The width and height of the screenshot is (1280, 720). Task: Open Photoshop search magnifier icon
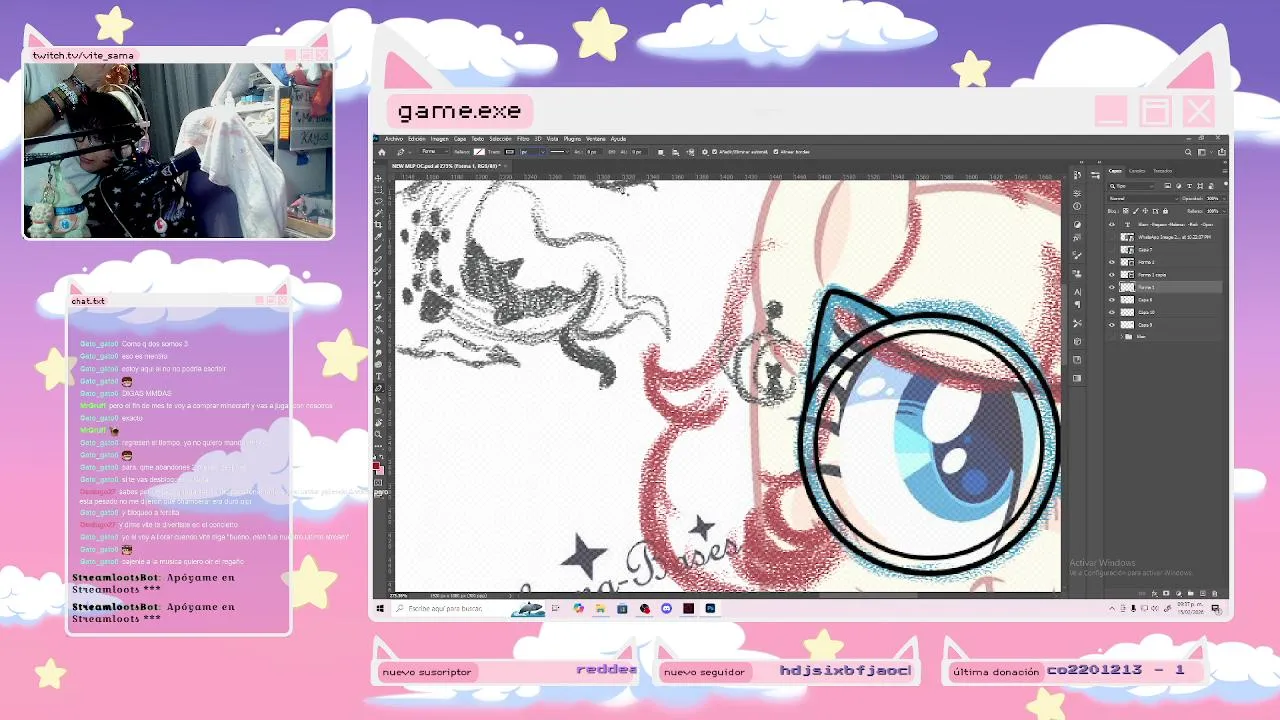[1188, 152]
